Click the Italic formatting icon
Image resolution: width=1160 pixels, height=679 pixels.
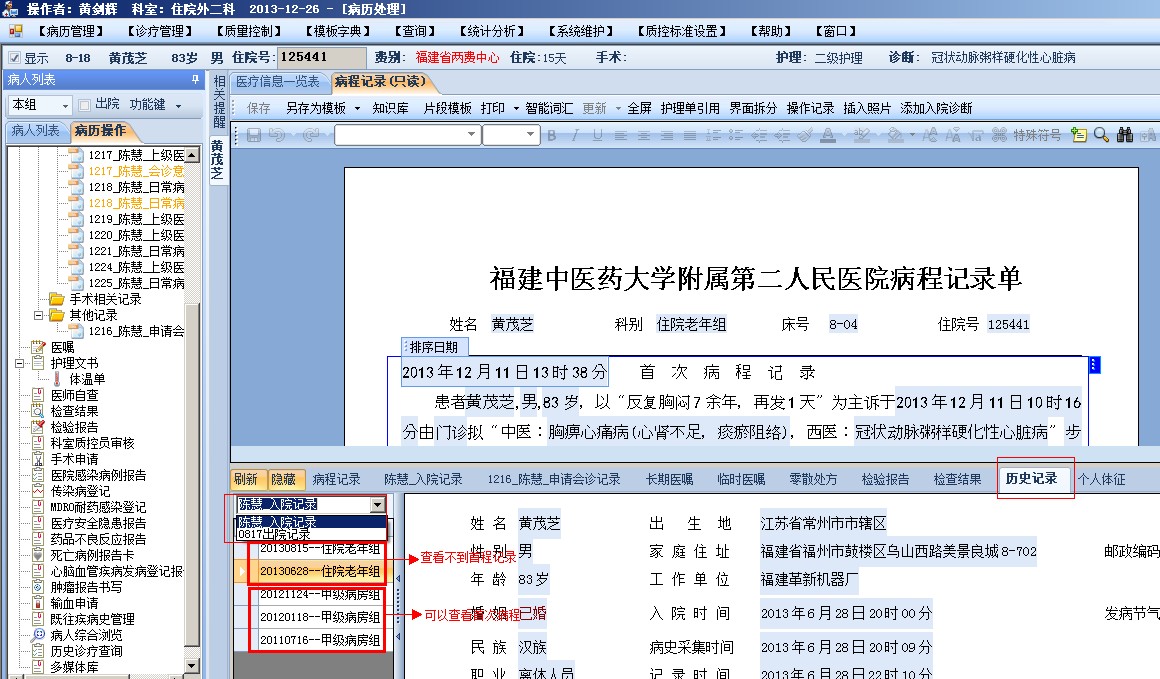pos(574,135)
